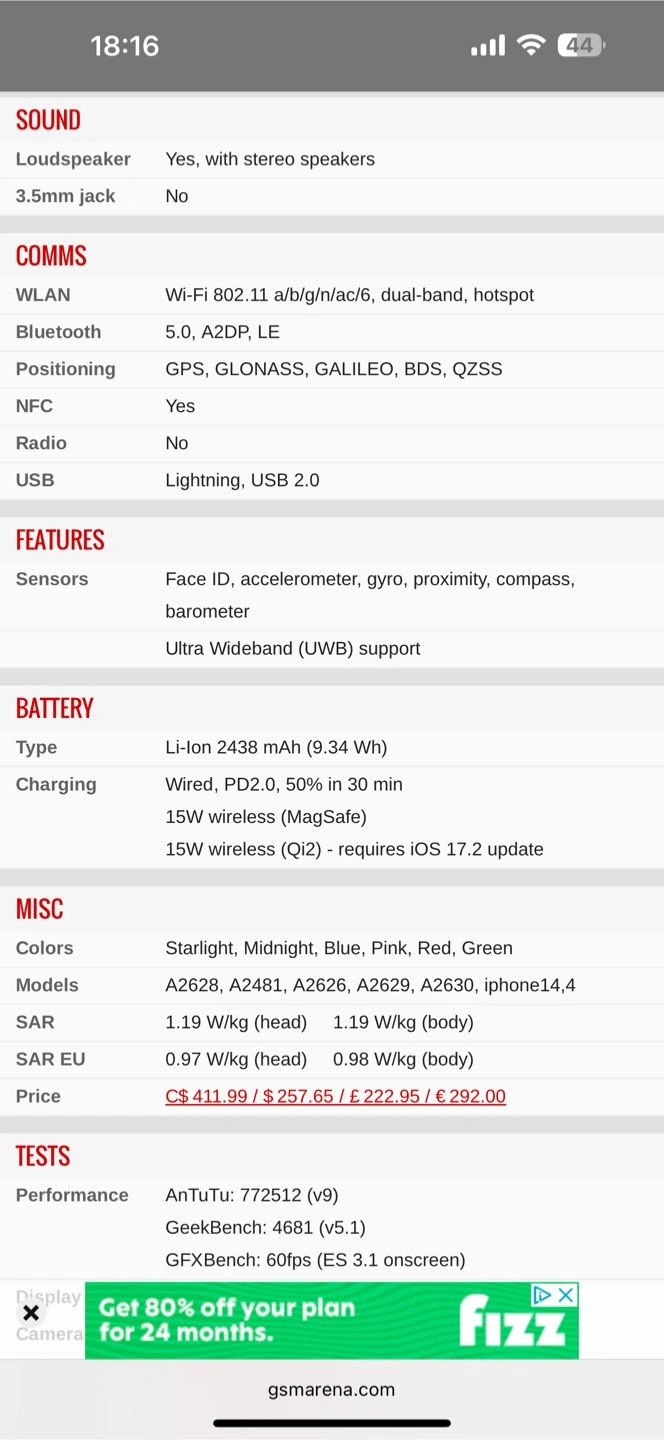Tap the Bluetooth spec label
The image size is (664, 1440).
58,332
